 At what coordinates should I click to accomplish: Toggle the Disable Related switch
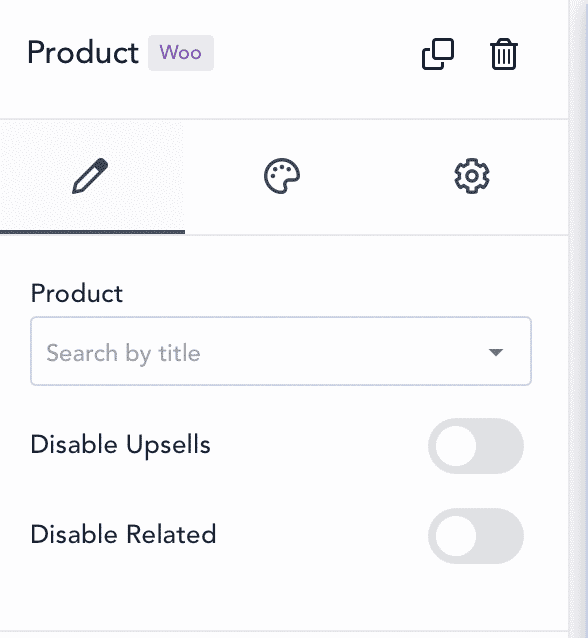(x=476, y=536)
